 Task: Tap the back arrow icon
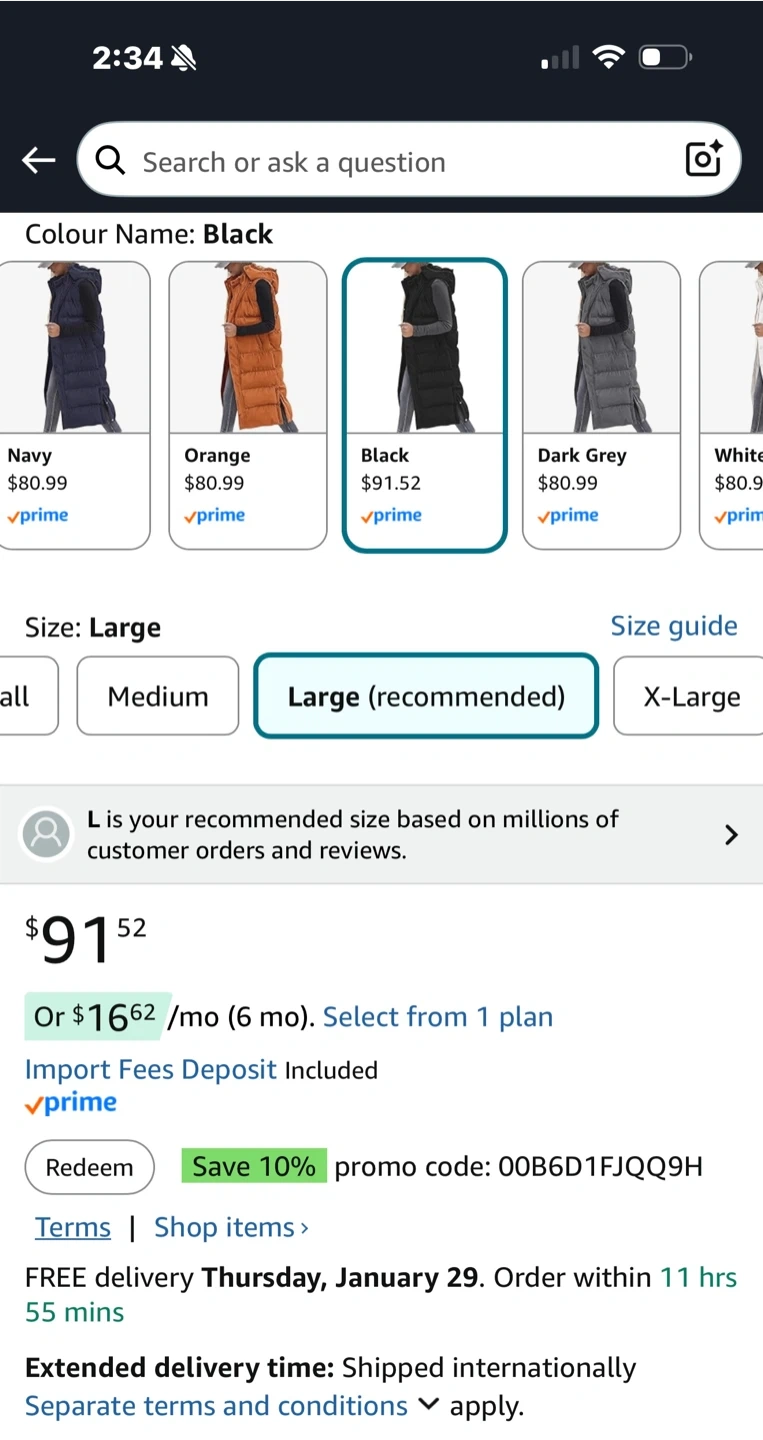tap(39, 160)
